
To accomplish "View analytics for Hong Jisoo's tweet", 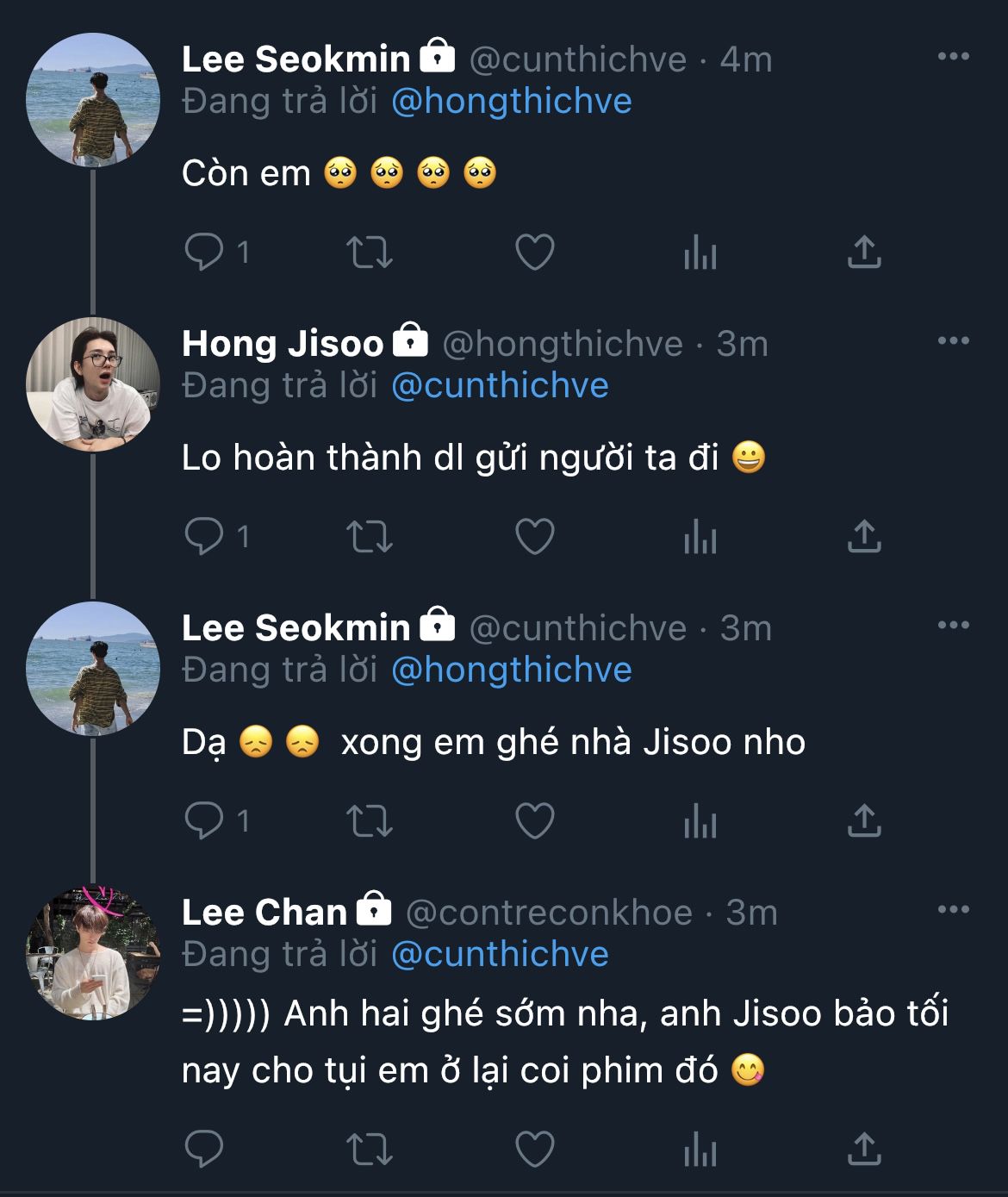I will 700,537.
